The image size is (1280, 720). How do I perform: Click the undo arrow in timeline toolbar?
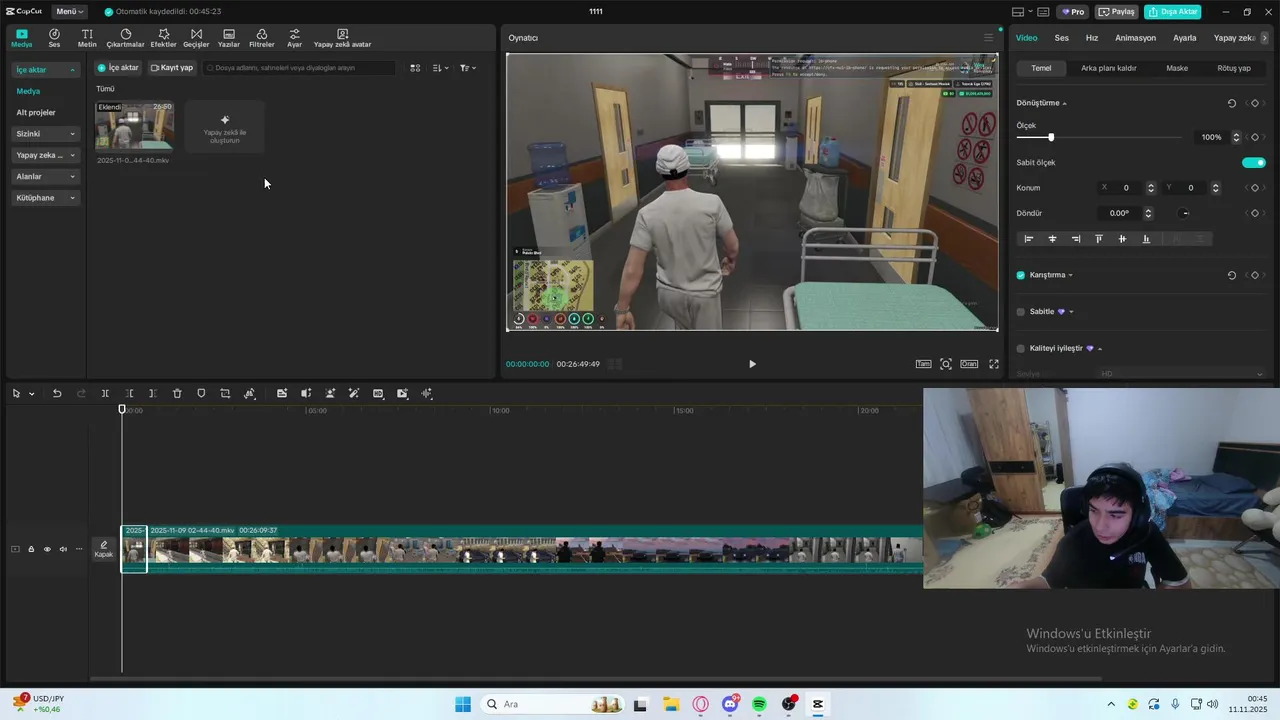[x=57, y=394]
